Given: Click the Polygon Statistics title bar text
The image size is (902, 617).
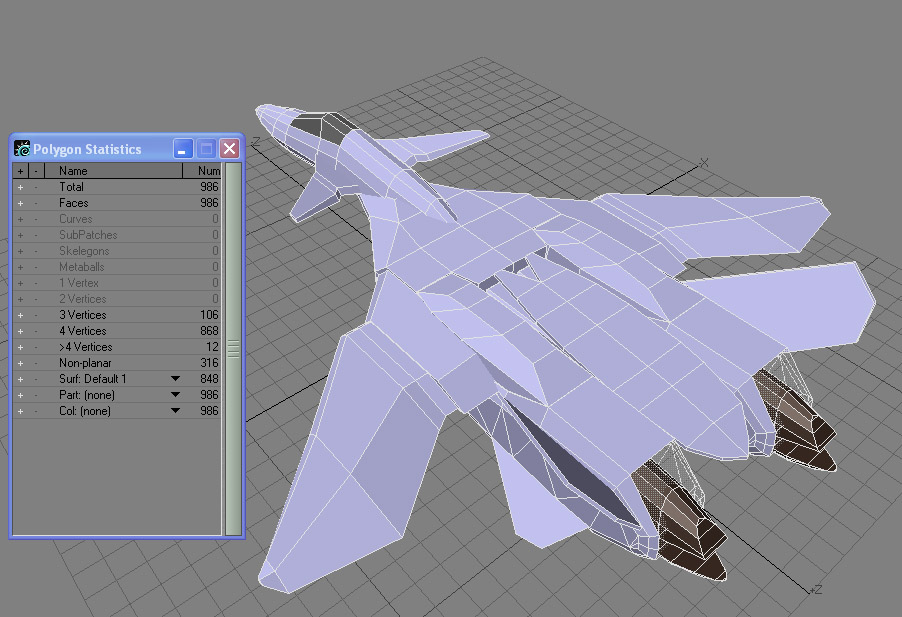Looking at the screenshot, I should coord(87,150).
